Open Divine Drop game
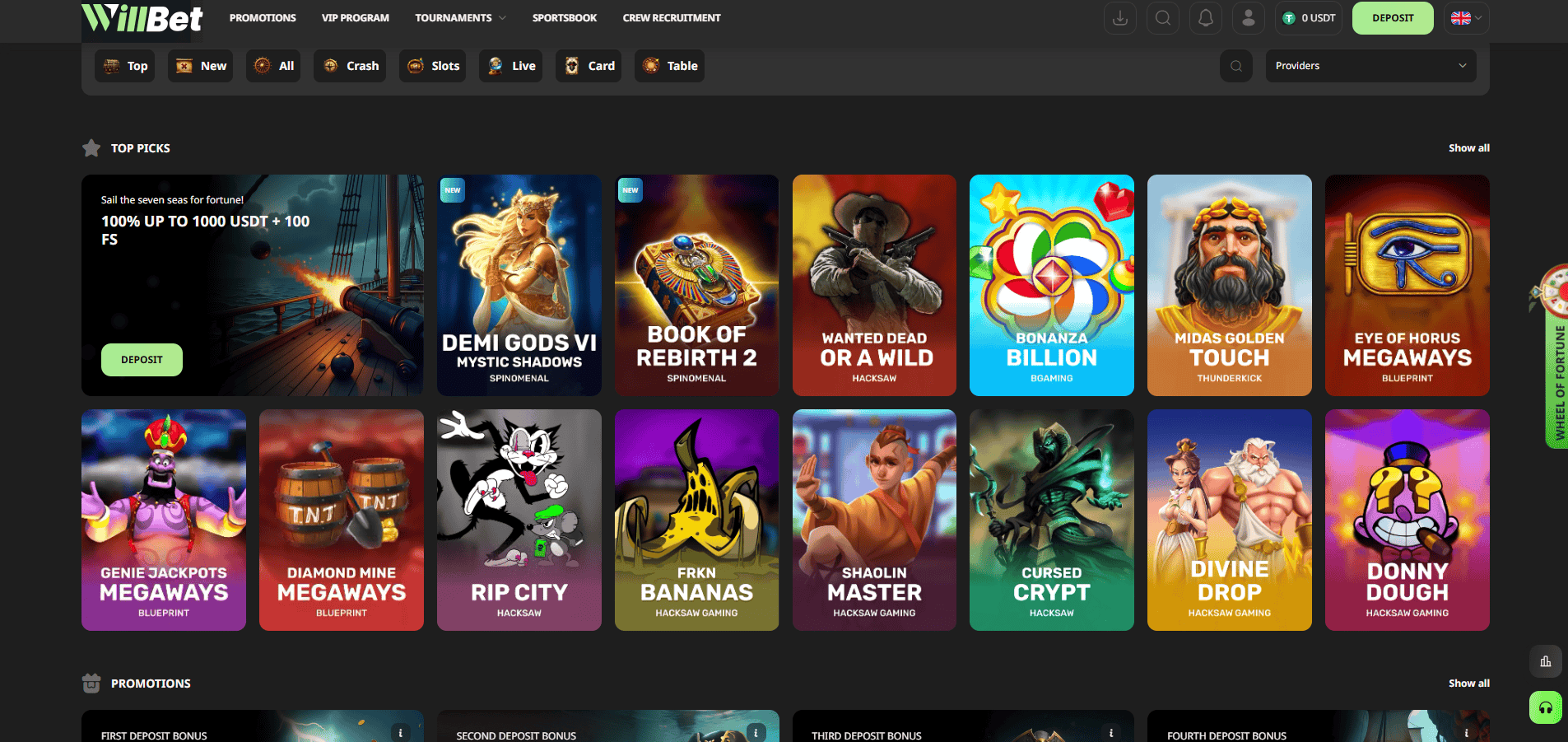Viewport: 1568px width, 742px height. pyautogui.click(x=1230, y=520)
